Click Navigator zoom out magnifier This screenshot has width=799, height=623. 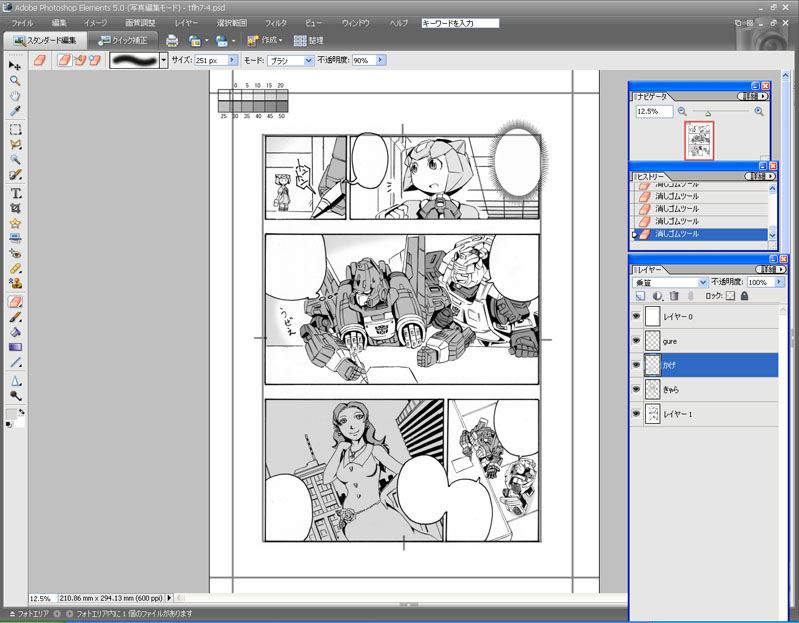(x=682, y=112)
